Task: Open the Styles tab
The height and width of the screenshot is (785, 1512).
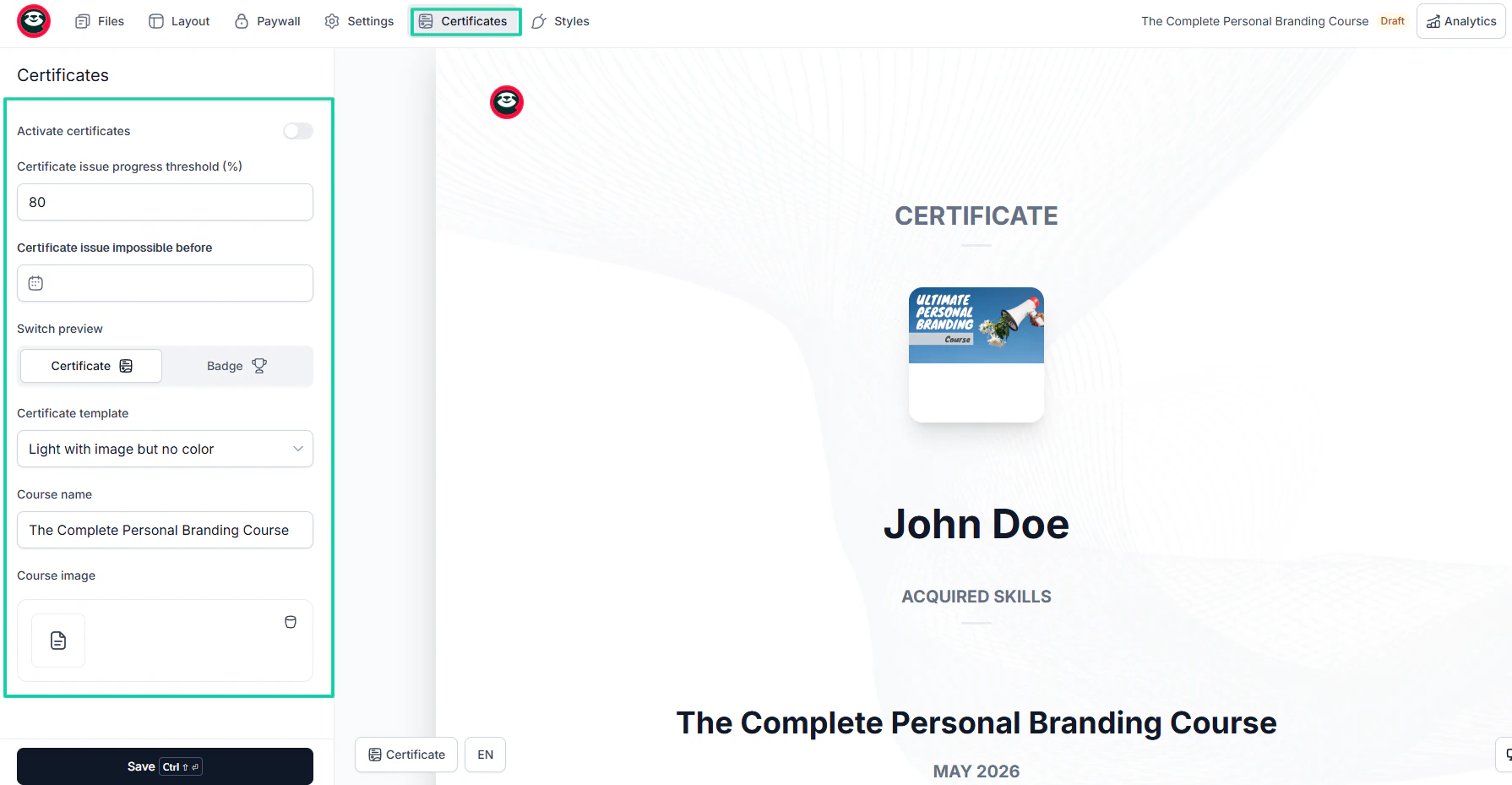Action: (x=560, y=21)
